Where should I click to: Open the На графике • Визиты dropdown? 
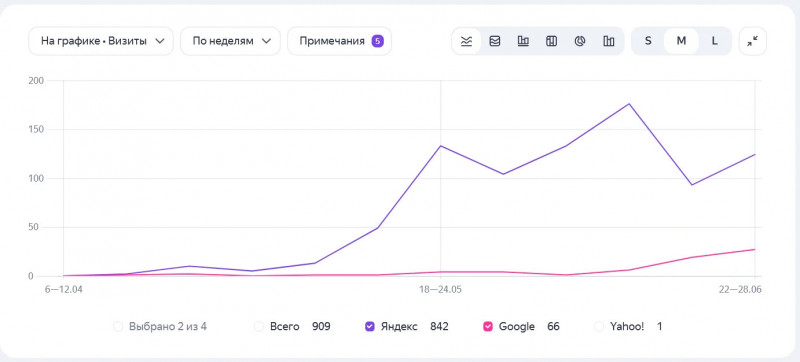point(101,41)
